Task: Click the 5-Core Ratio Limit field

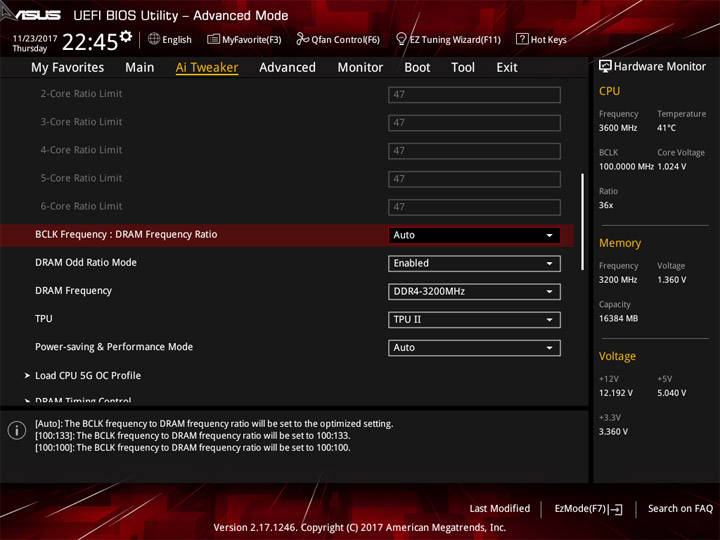Action: click(474, 179)
